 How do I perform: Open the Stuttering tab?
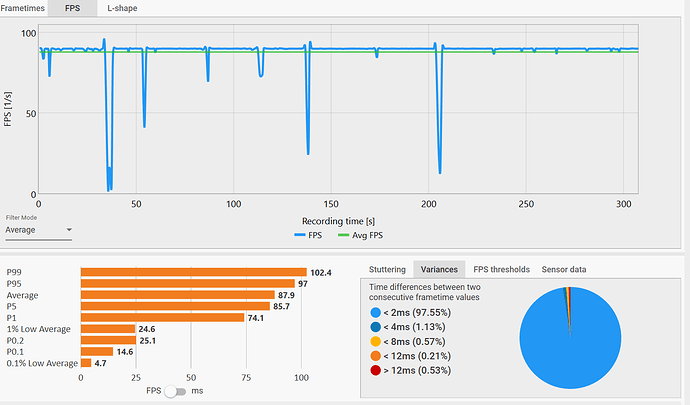pyautogui.click(x=386, y=270)
